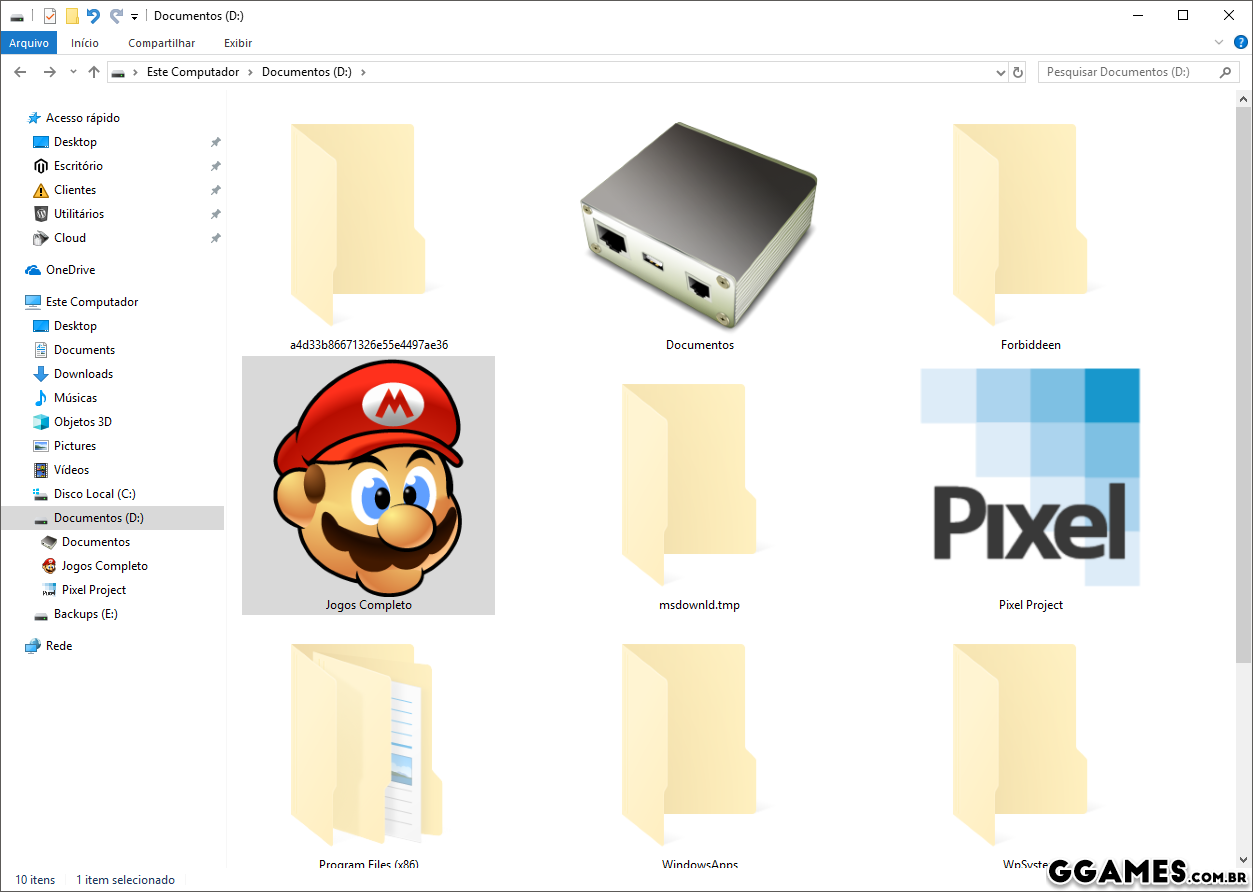The image size is (1253, 892).
Task: Click Este Computador in the breadcrumb path
Action: click(193, 72)
